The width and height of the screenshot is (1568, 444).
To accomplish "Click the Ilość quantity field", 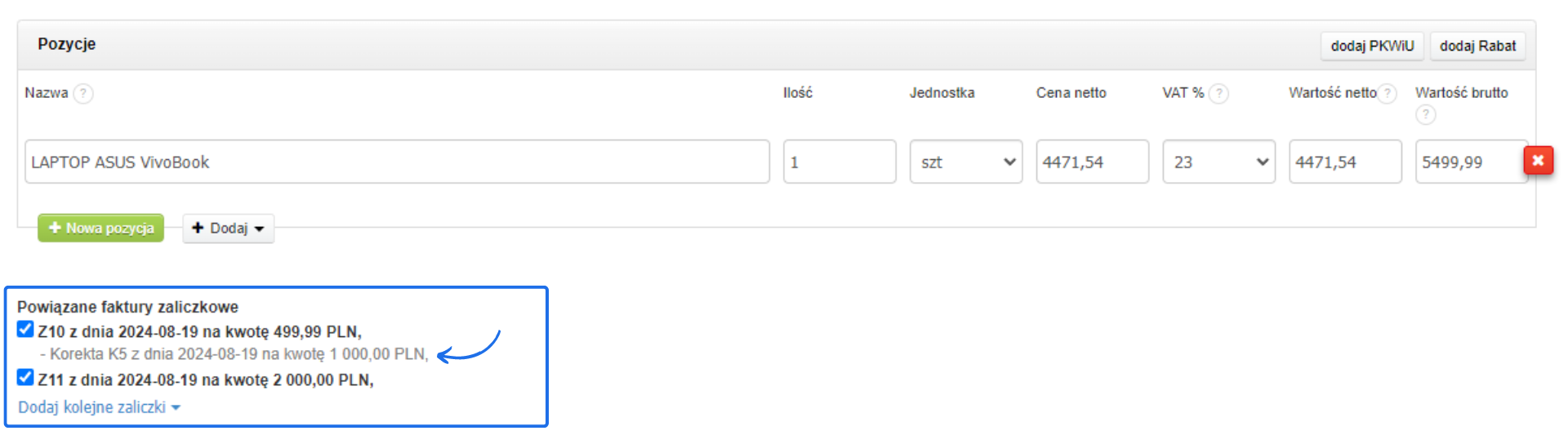I will 839,162.
